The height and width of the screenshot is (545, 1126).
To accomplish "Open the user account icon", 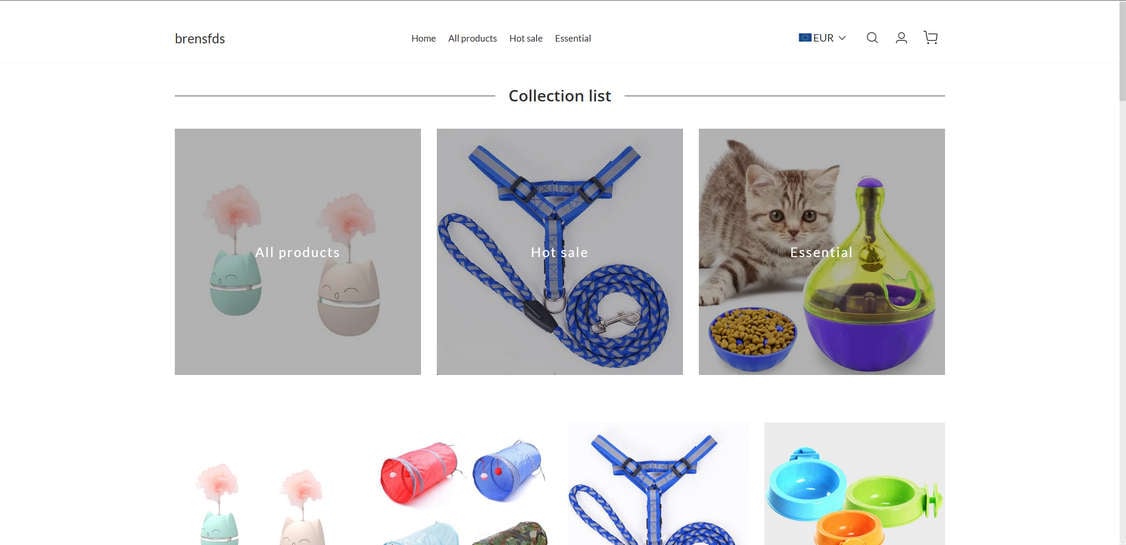I will 901,38.
